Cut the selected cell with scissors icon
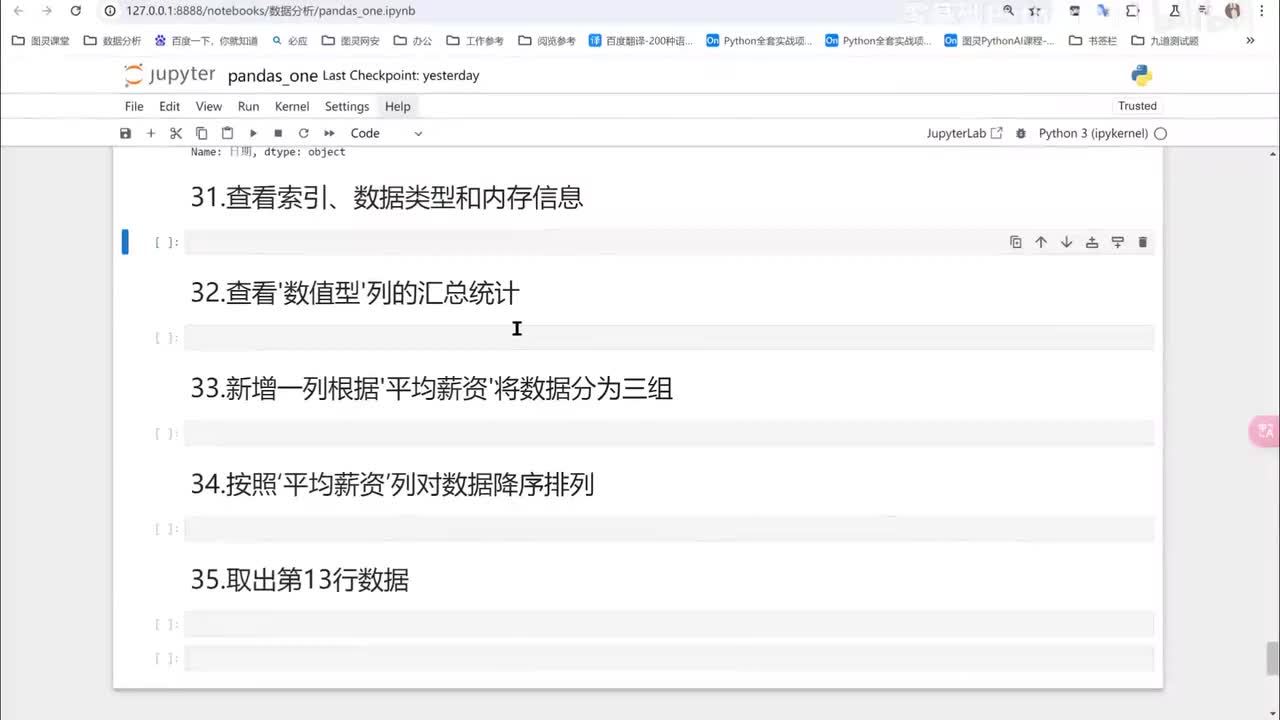The height and width of the screenshot is (720, 1280). click(x=176, y=133)
